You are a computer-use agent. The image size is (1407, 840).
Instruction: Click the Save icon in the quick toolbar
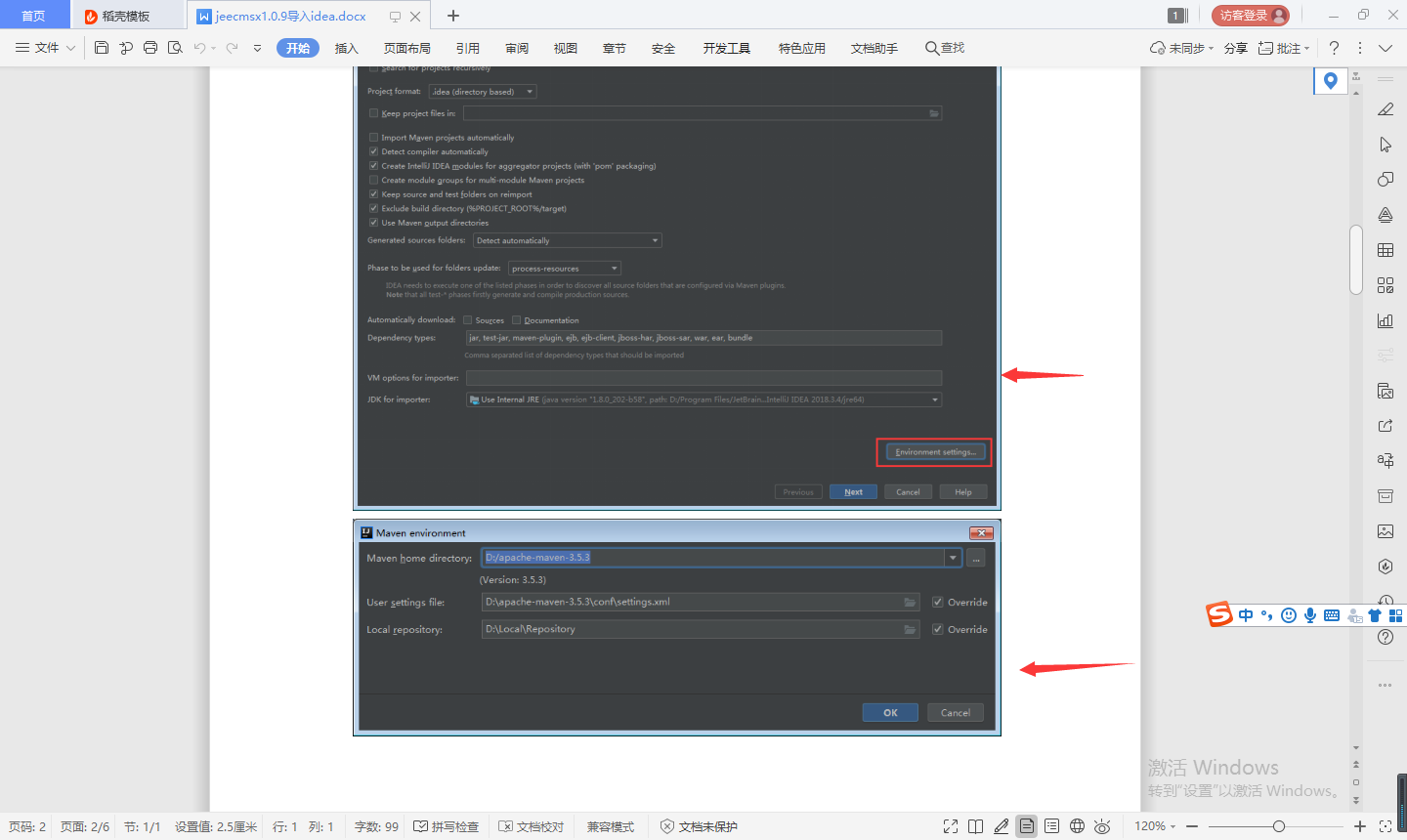click(x=102, y=48)
